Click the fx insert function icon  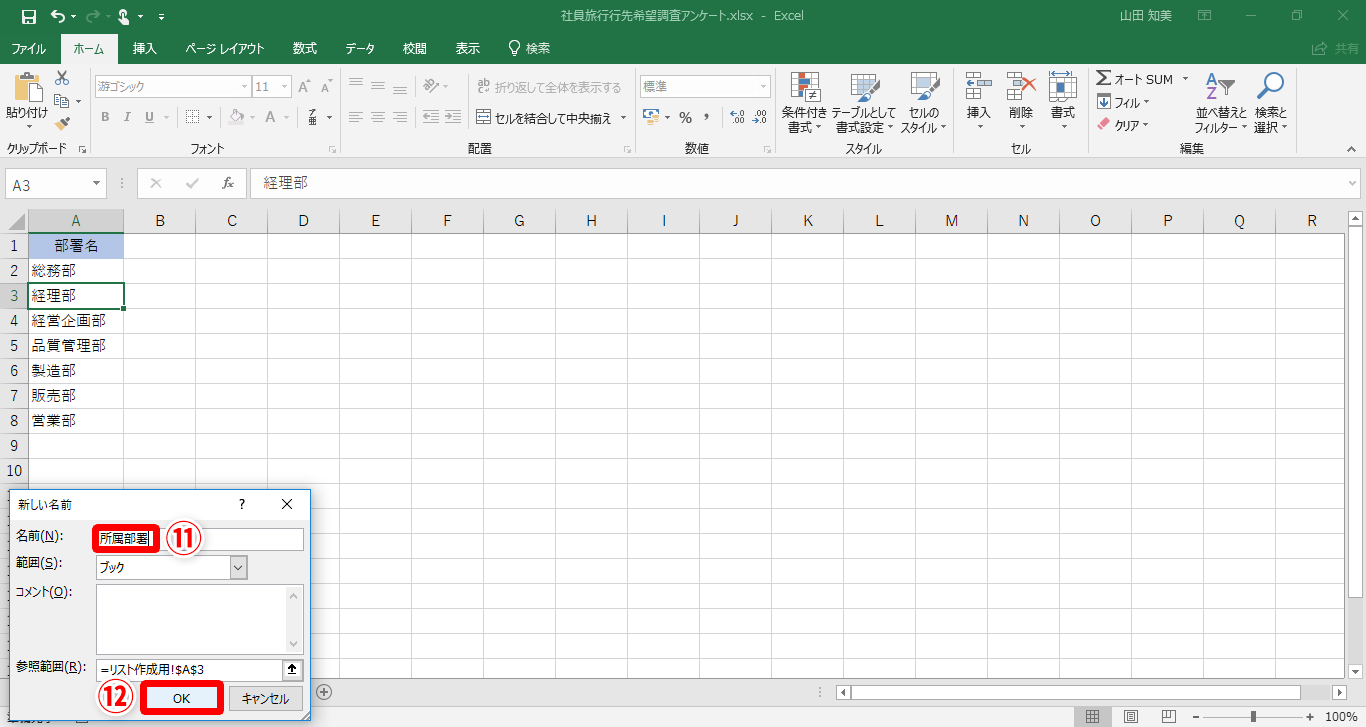point(228,183)
